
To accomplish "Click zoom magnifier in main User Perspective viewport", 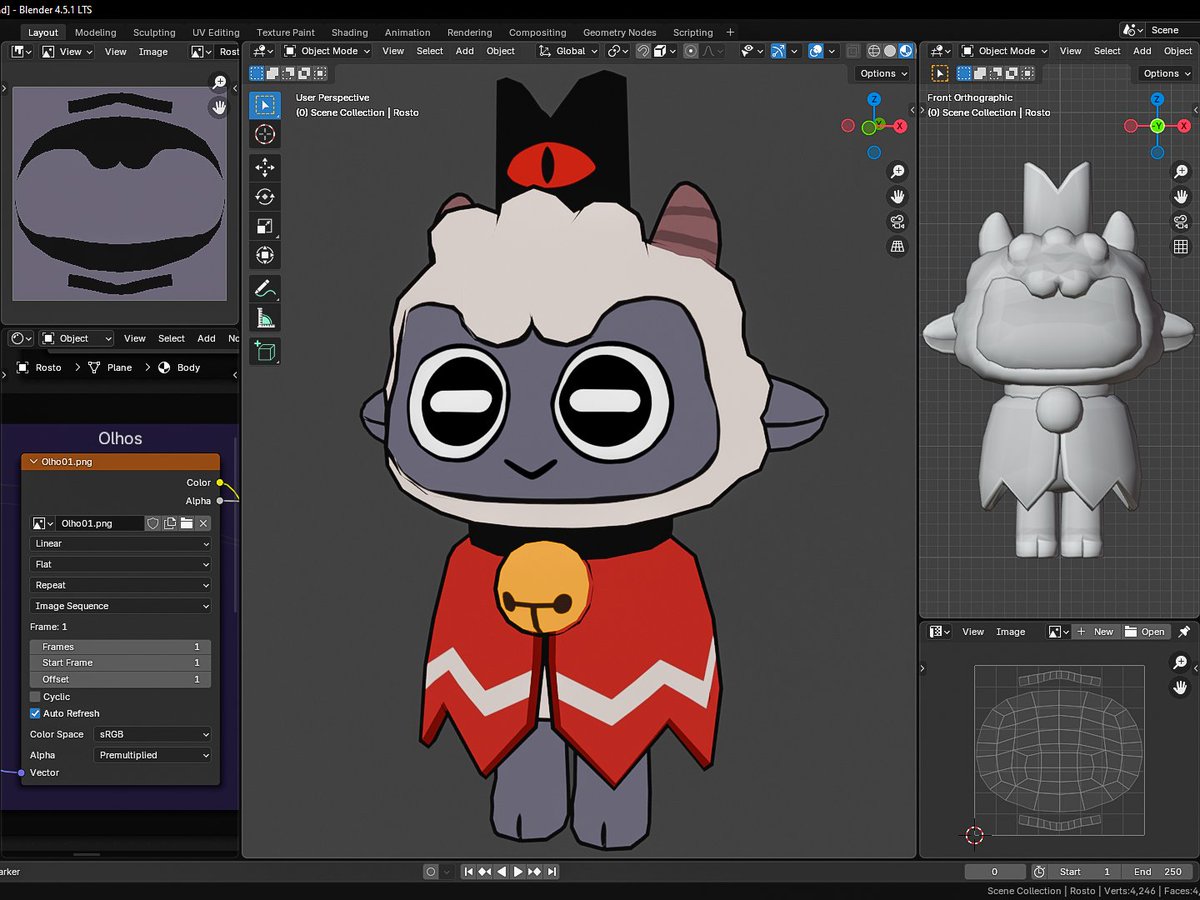I will pyautogui.click(x=898, y=172).
